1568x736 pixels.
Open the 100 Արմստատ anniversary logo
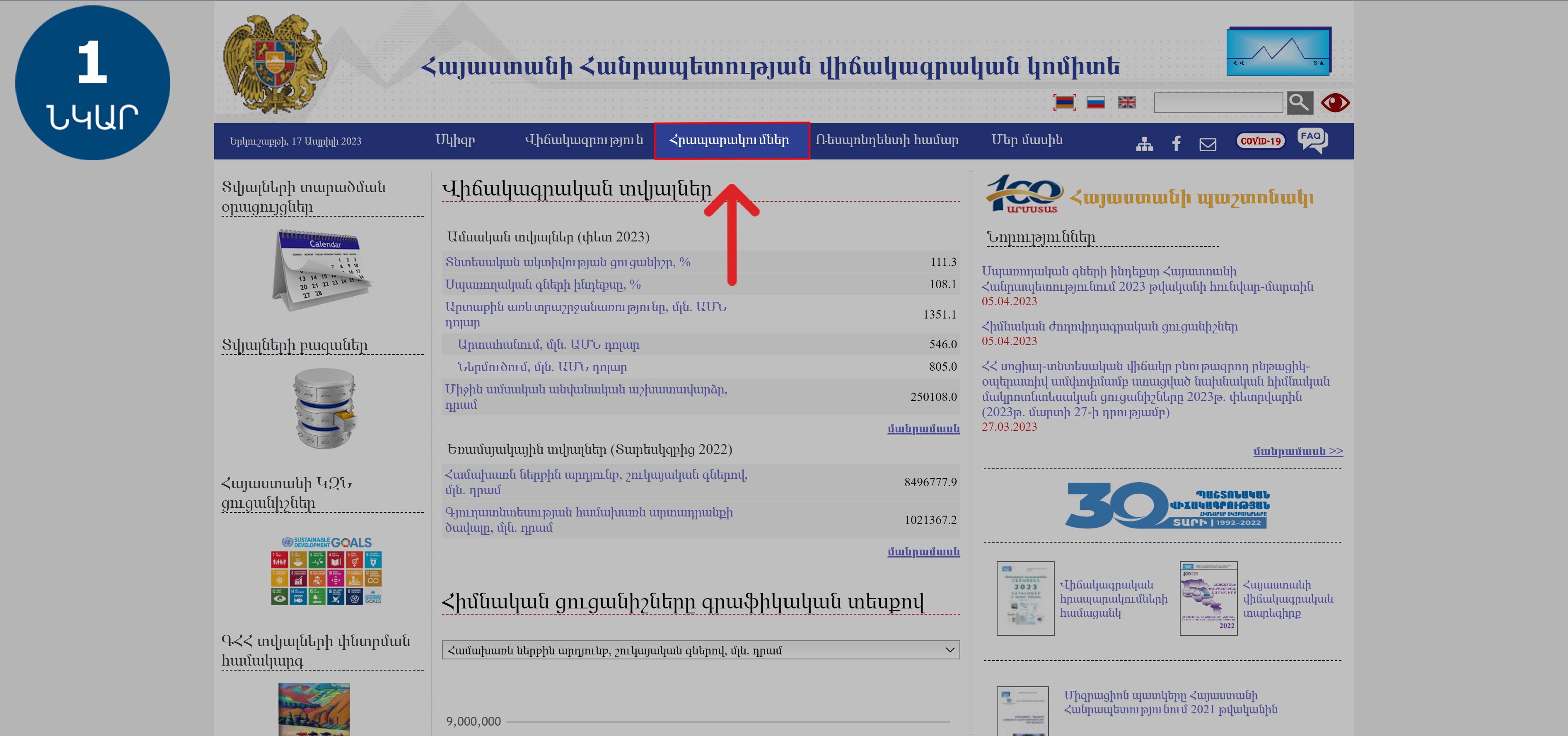point(1024,194)
